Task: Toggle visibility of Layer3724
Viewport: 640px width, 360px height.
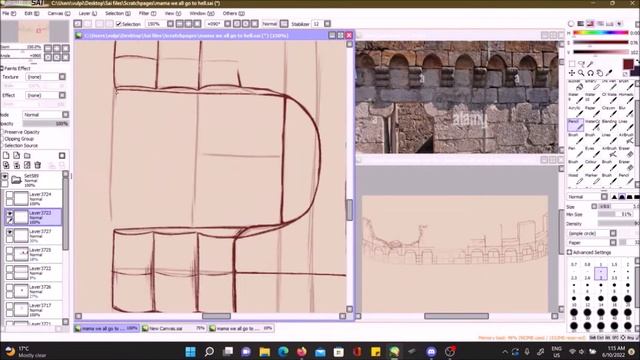Action: coord(9,195)
